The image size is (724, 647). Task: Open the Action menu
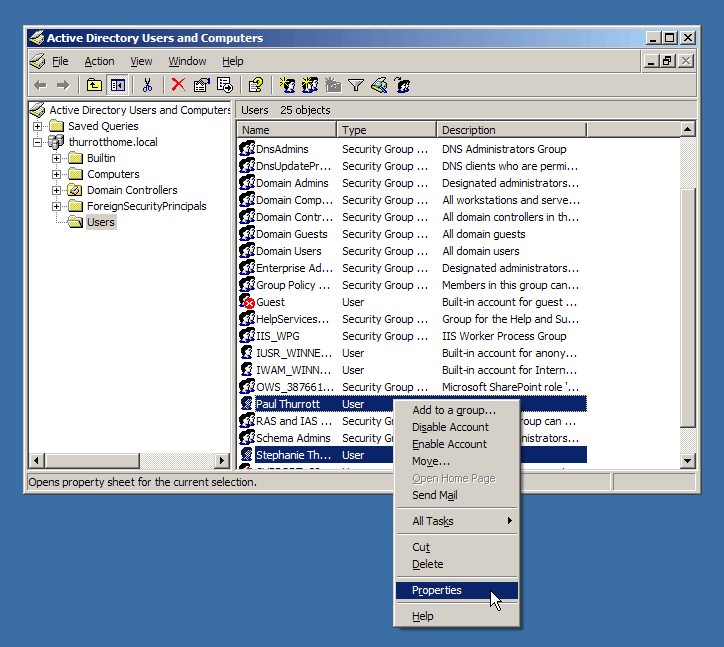(99, 61)
